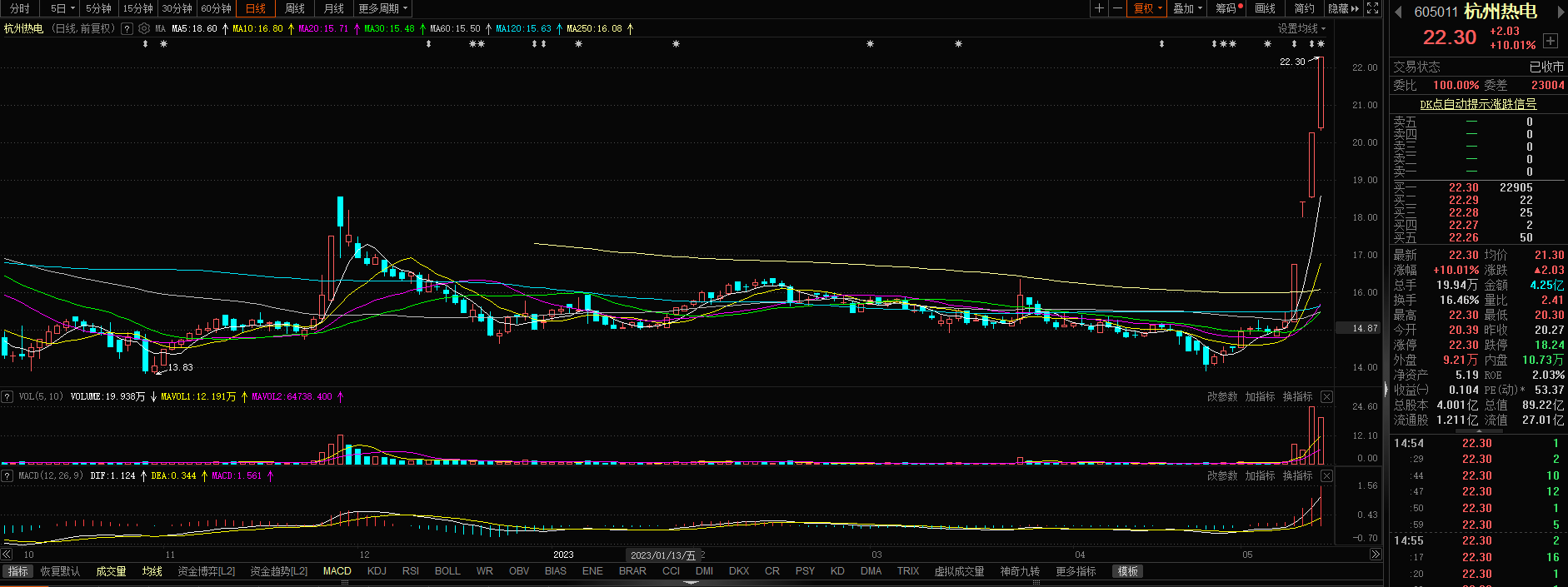This screenshot has width=1568, height=587.
Task: Select the 虚拟成交量 indicator
Action: (959, 571)
